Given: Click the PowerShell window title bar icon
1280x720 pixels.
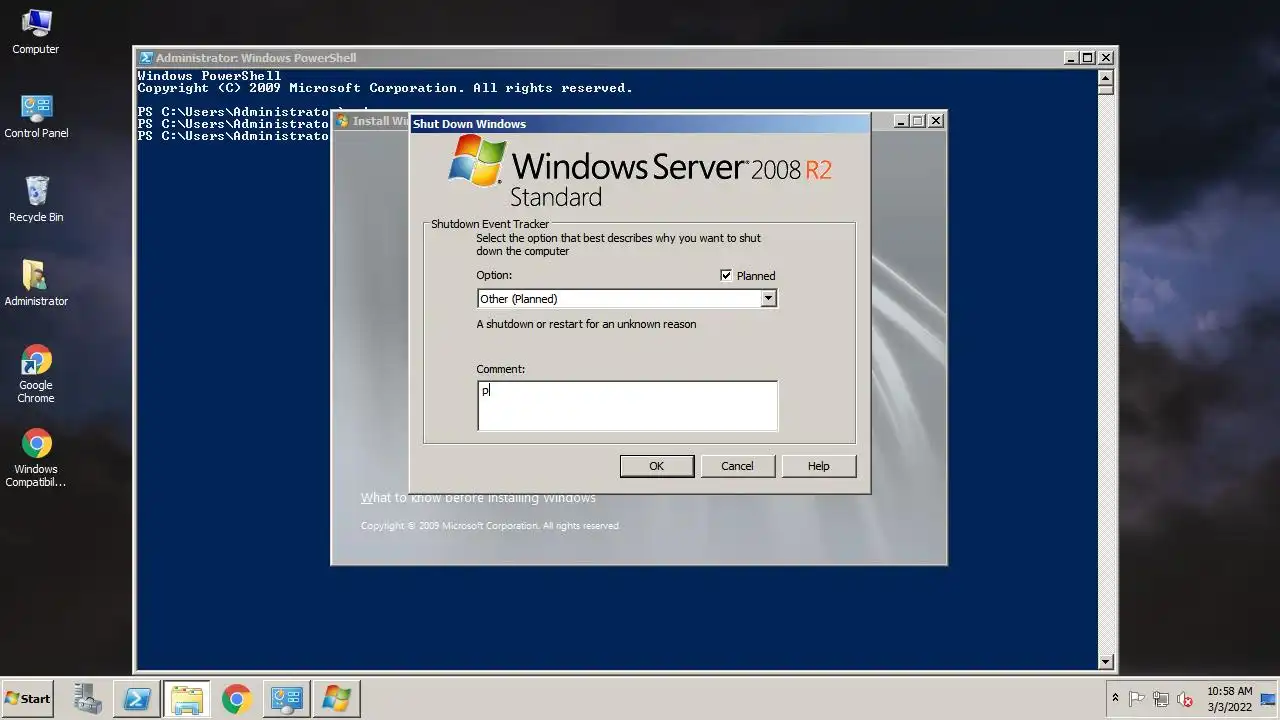Looking at the screenshot, I should pos(146,58).
